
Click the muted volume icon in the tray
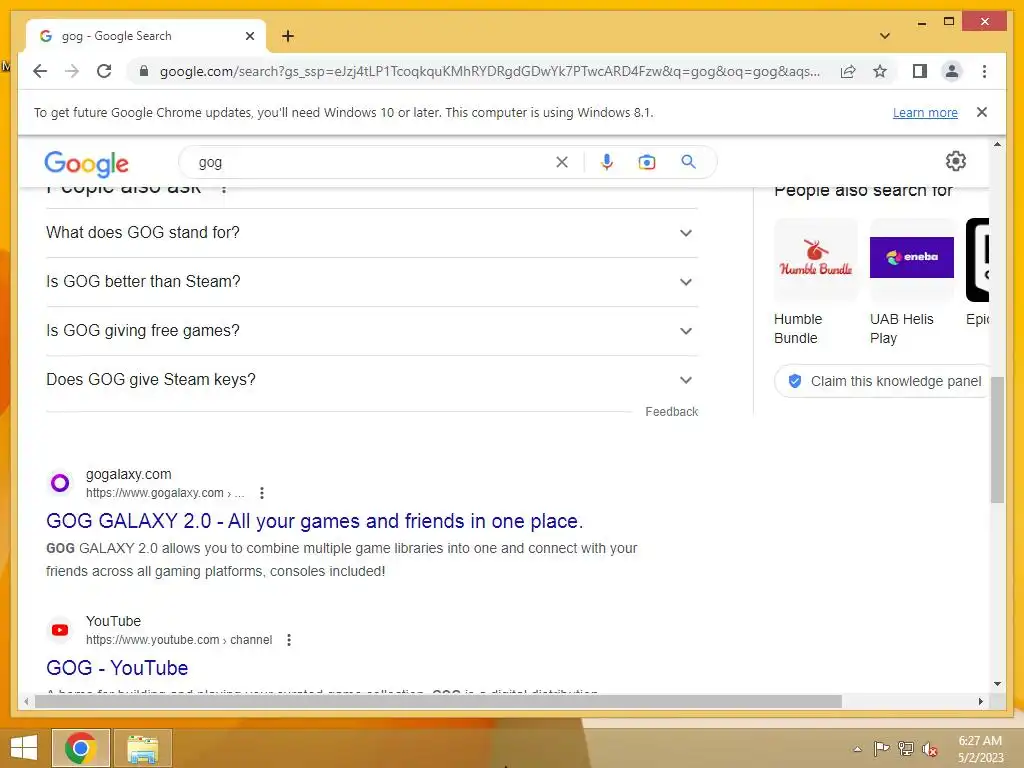point(929,749)
